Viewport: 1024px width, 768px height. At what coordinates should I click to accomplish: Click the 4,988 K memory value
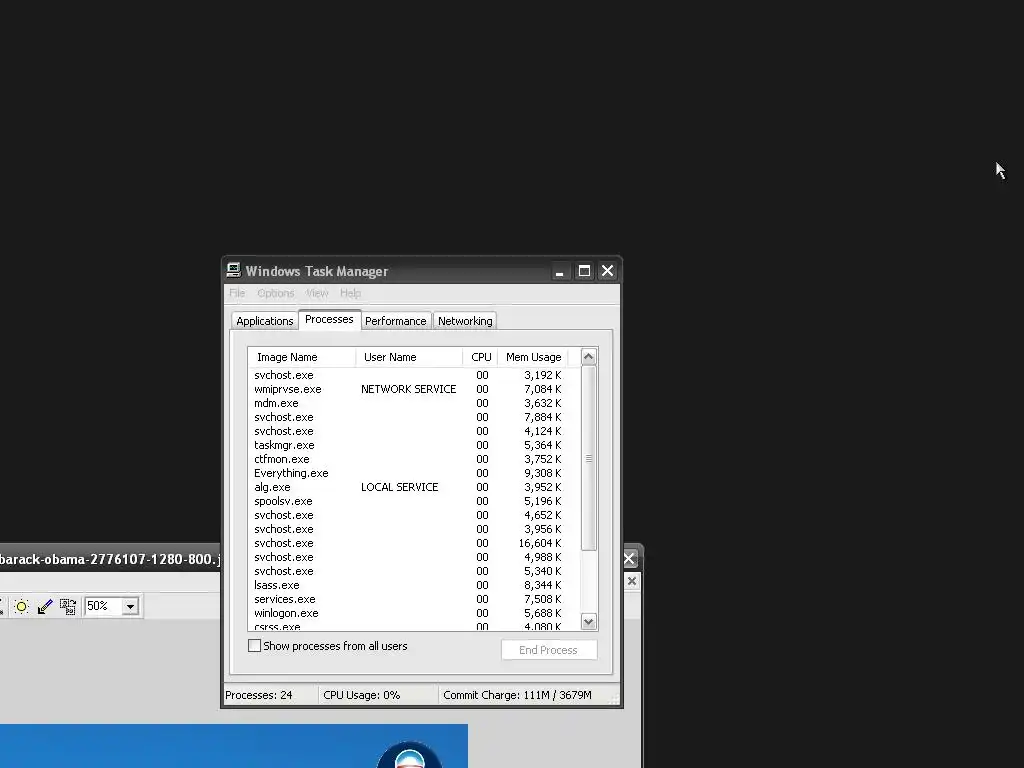[543, 557]
